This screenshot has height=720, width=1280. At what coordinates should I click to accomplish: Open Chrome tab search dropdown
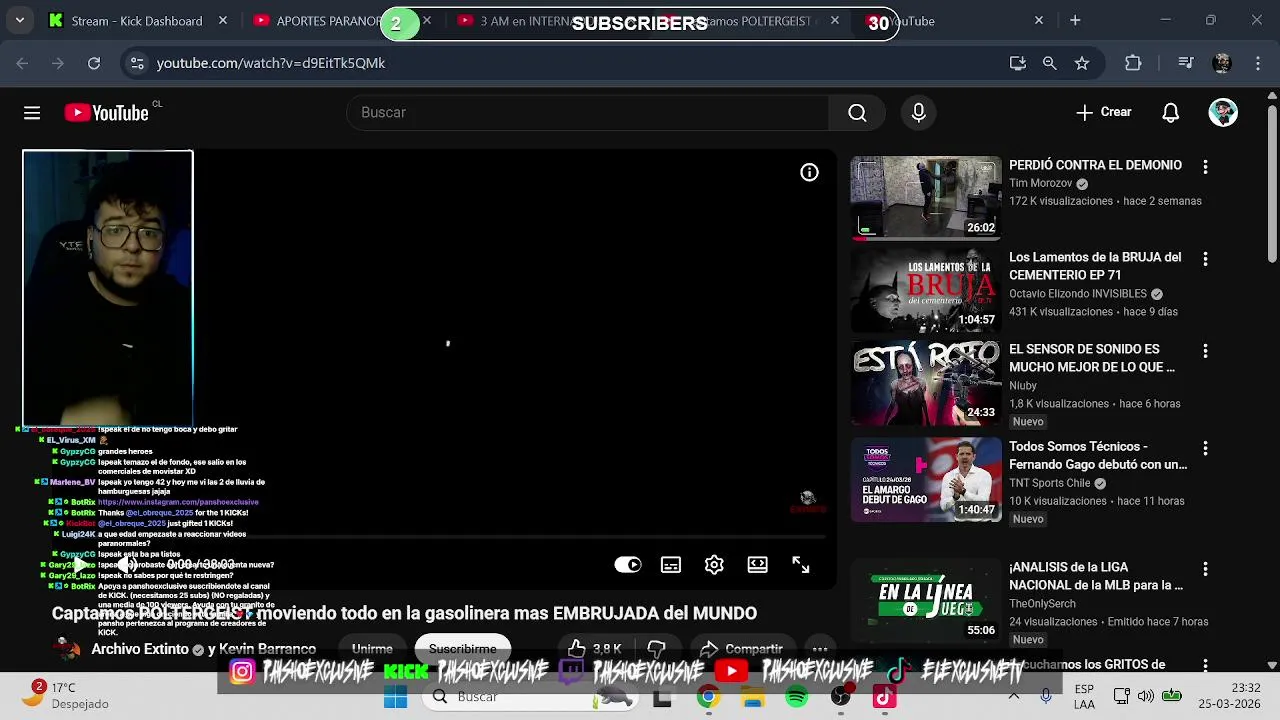coord(19,20)
